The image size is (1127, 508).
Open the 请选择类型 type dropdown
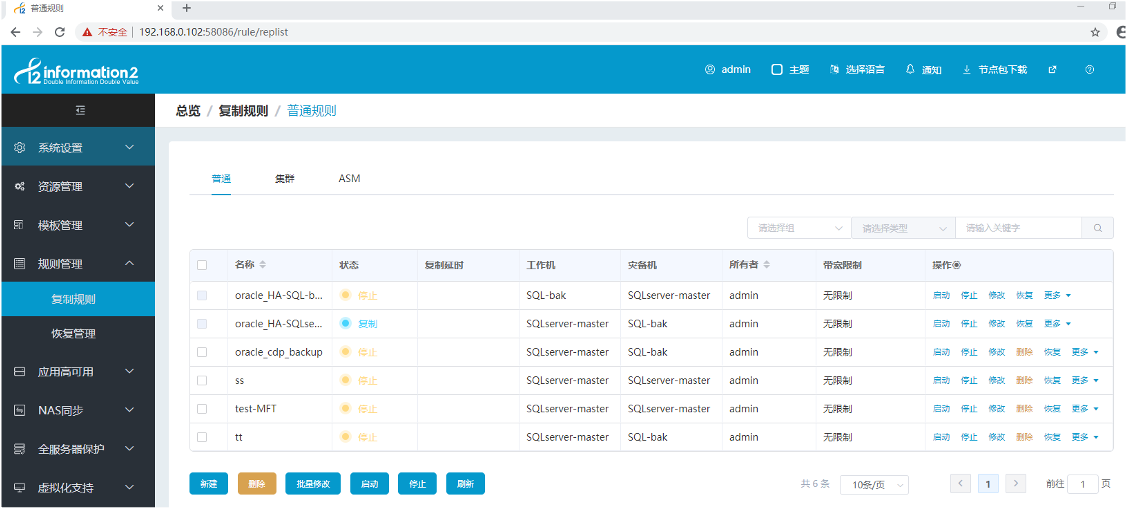(x=903, y=228)
